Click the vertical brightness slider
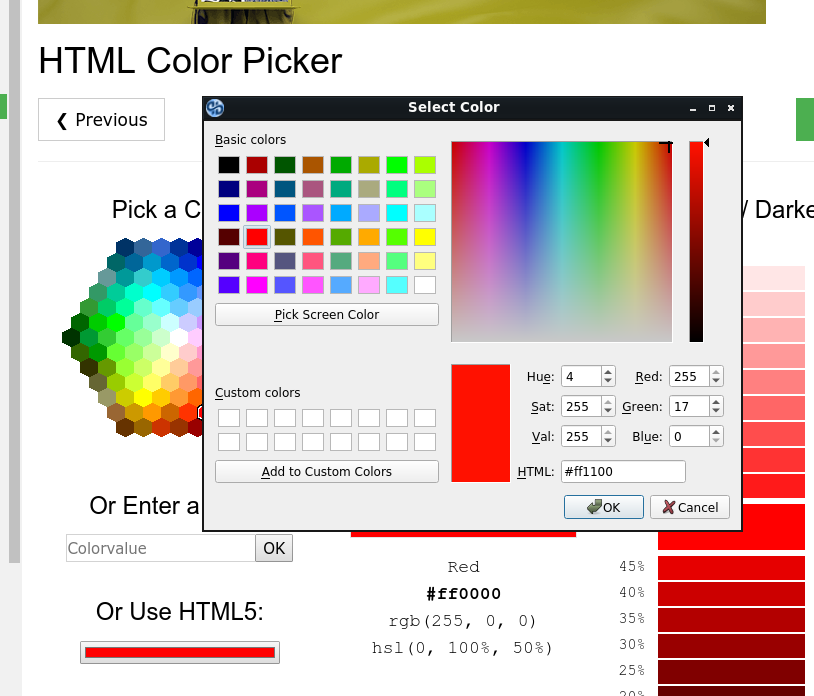Image resolution: width=814 pixels, height=696 pixels. coord(697,240)
